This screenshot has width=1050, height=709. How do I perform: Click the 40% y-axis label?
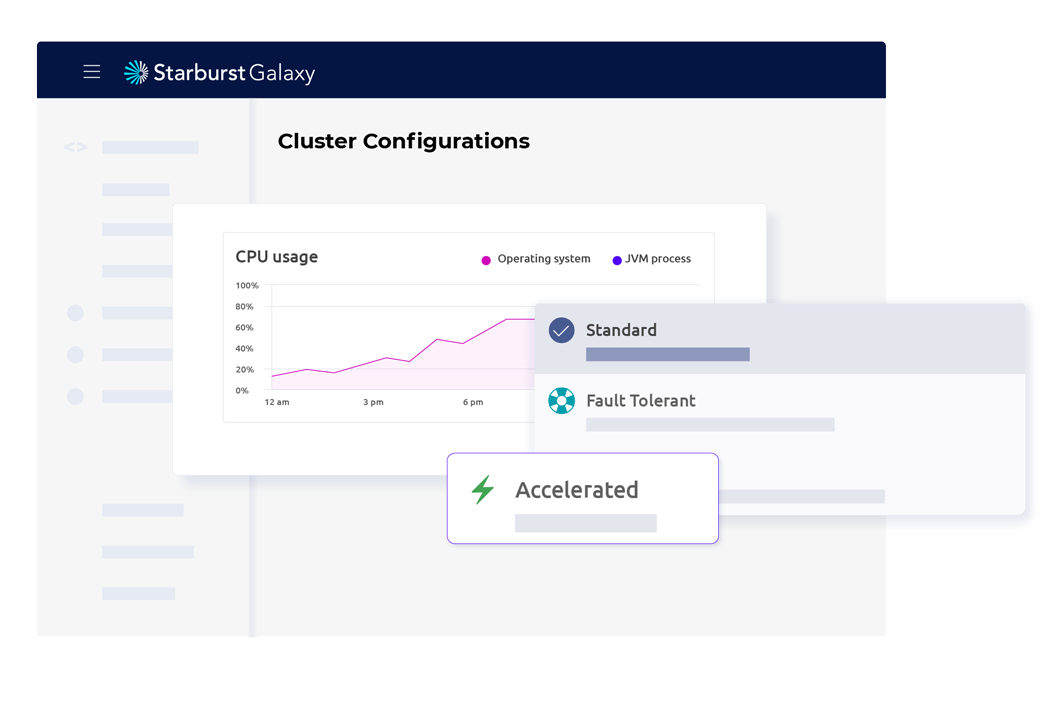[244, 348]
